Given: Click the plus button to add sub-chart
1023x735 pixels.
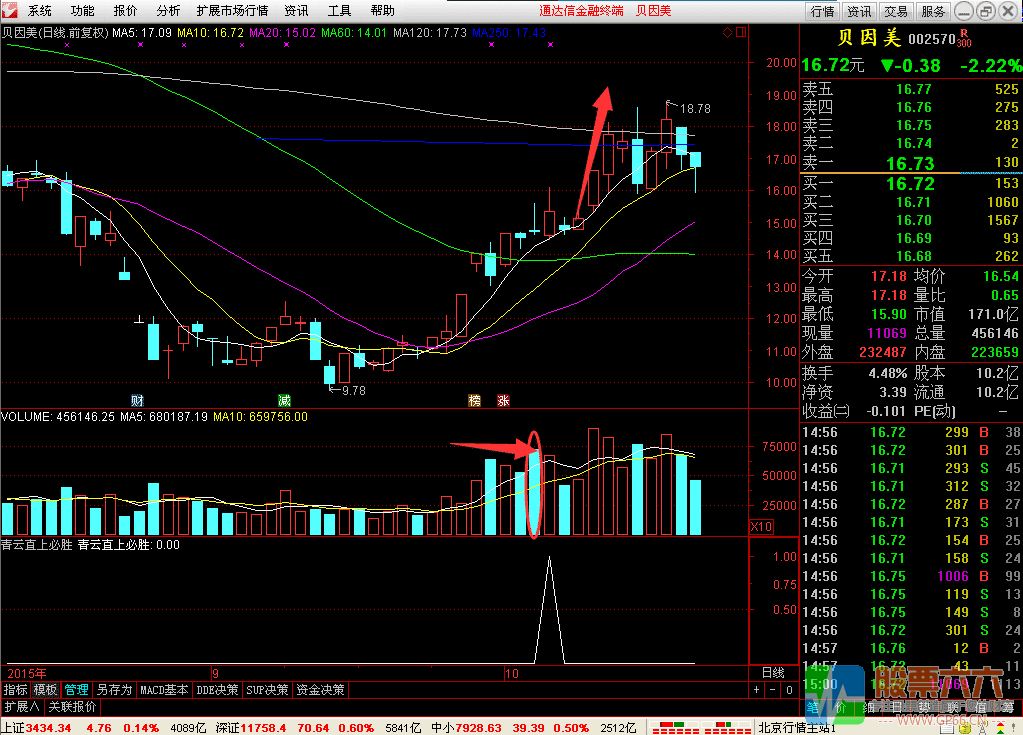Looking at the screenshot, I should [x=756, y=690].
